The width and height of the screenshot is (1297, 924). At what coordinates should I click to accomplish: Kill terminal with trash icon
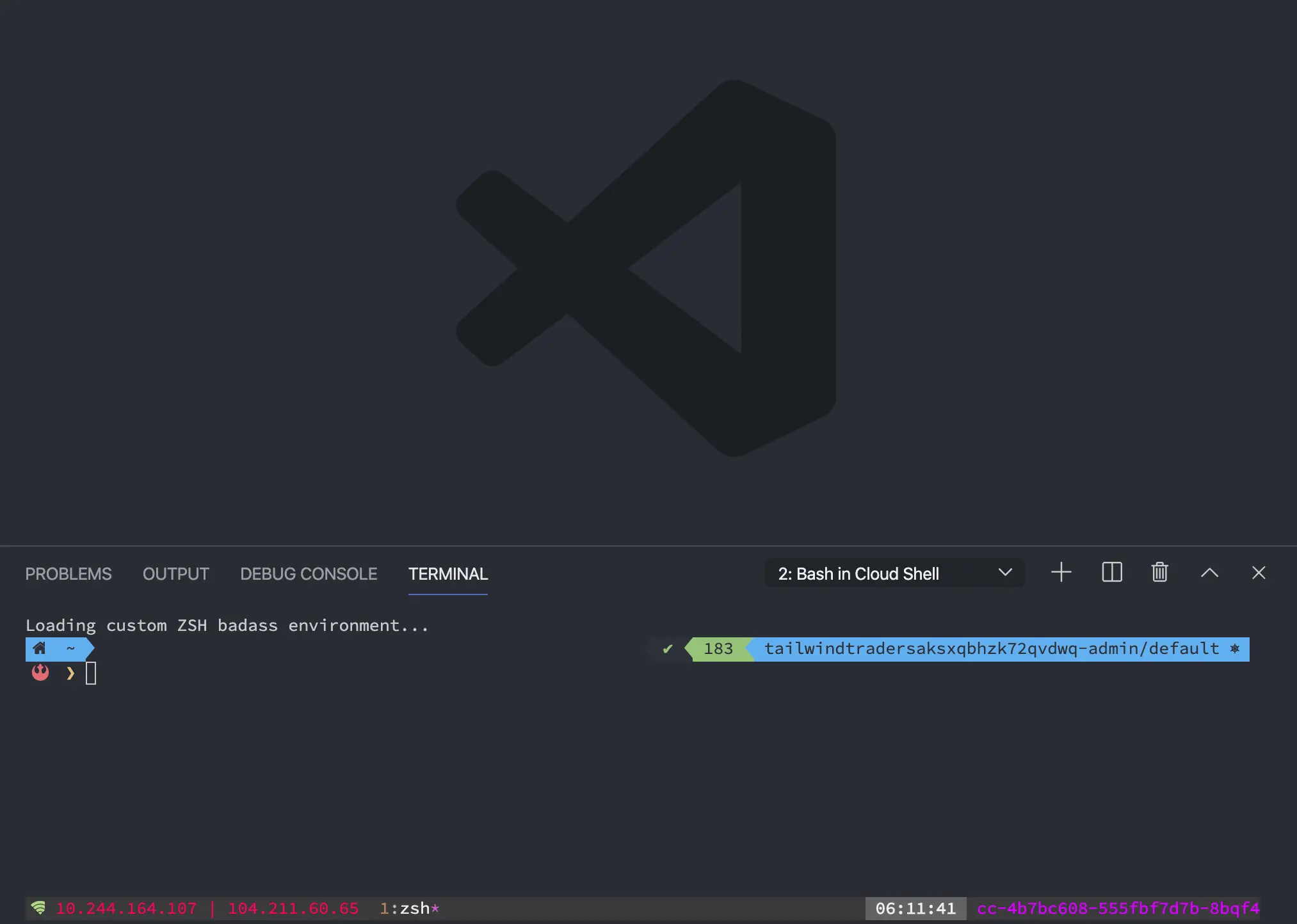1160,572
